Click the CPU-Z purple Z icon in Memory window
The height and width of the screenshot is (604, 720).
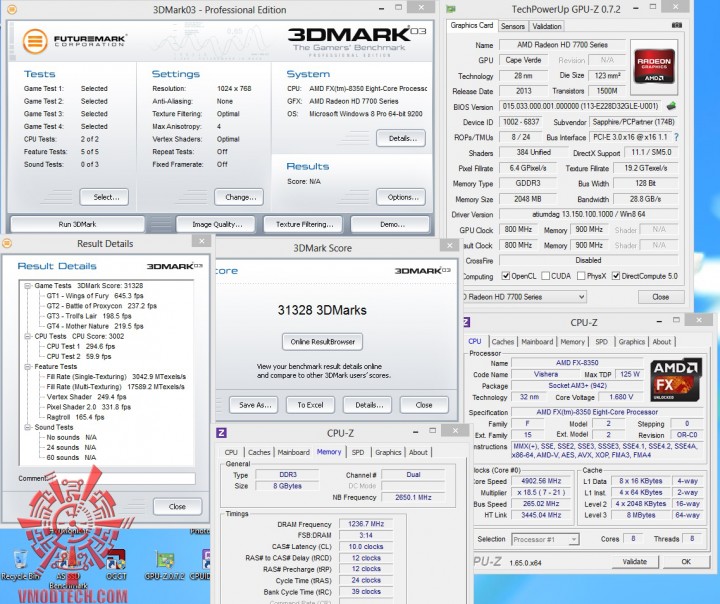point(221,433)
